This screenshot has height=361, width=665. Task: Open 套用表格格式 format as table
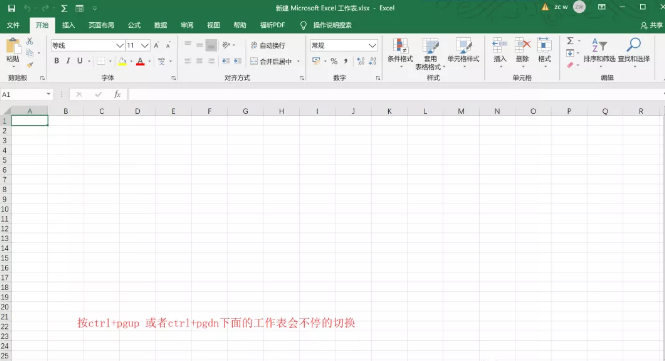(430, 53)
